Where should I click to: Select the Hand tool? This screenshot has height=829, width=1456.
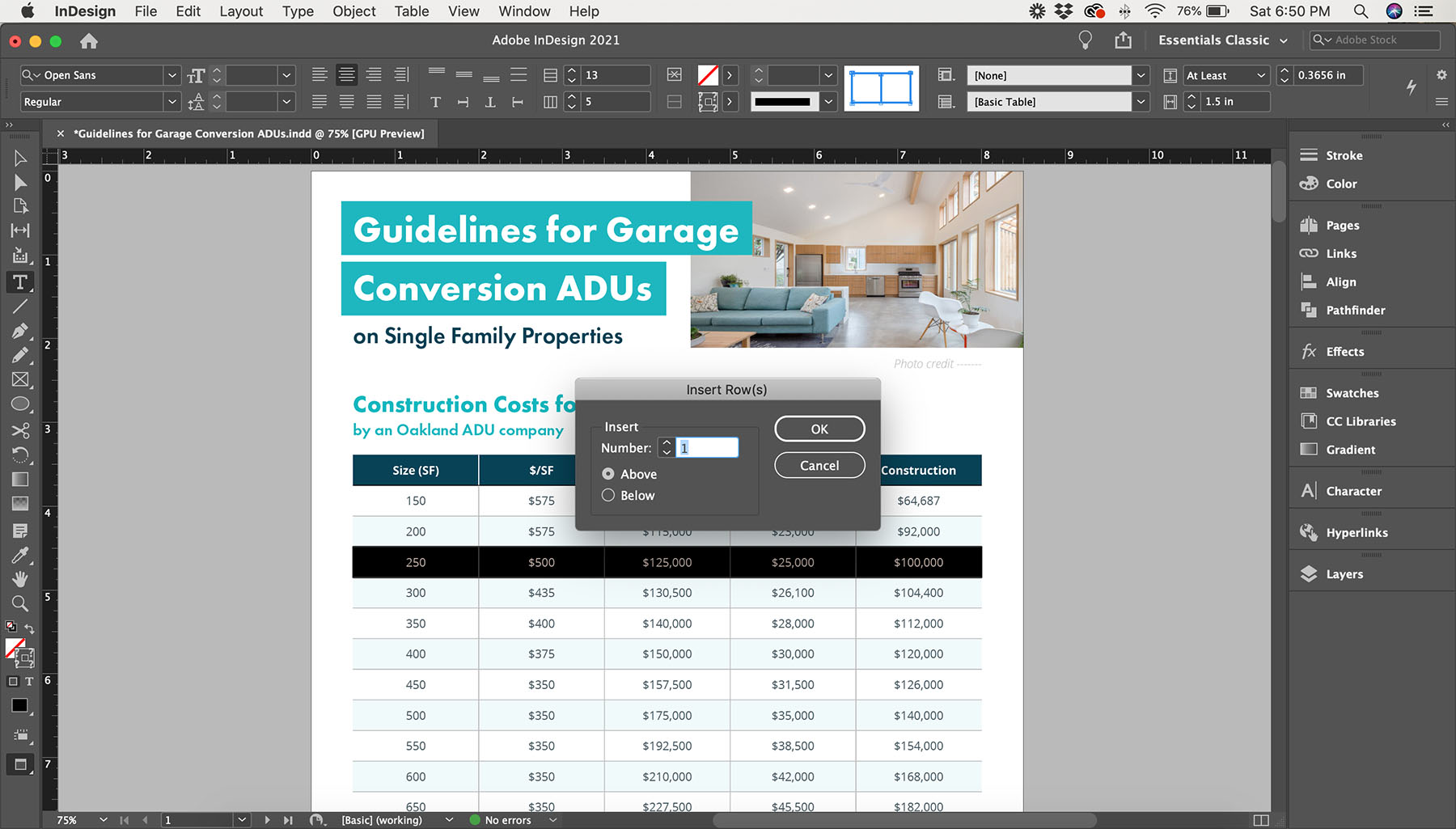[20, 579]
